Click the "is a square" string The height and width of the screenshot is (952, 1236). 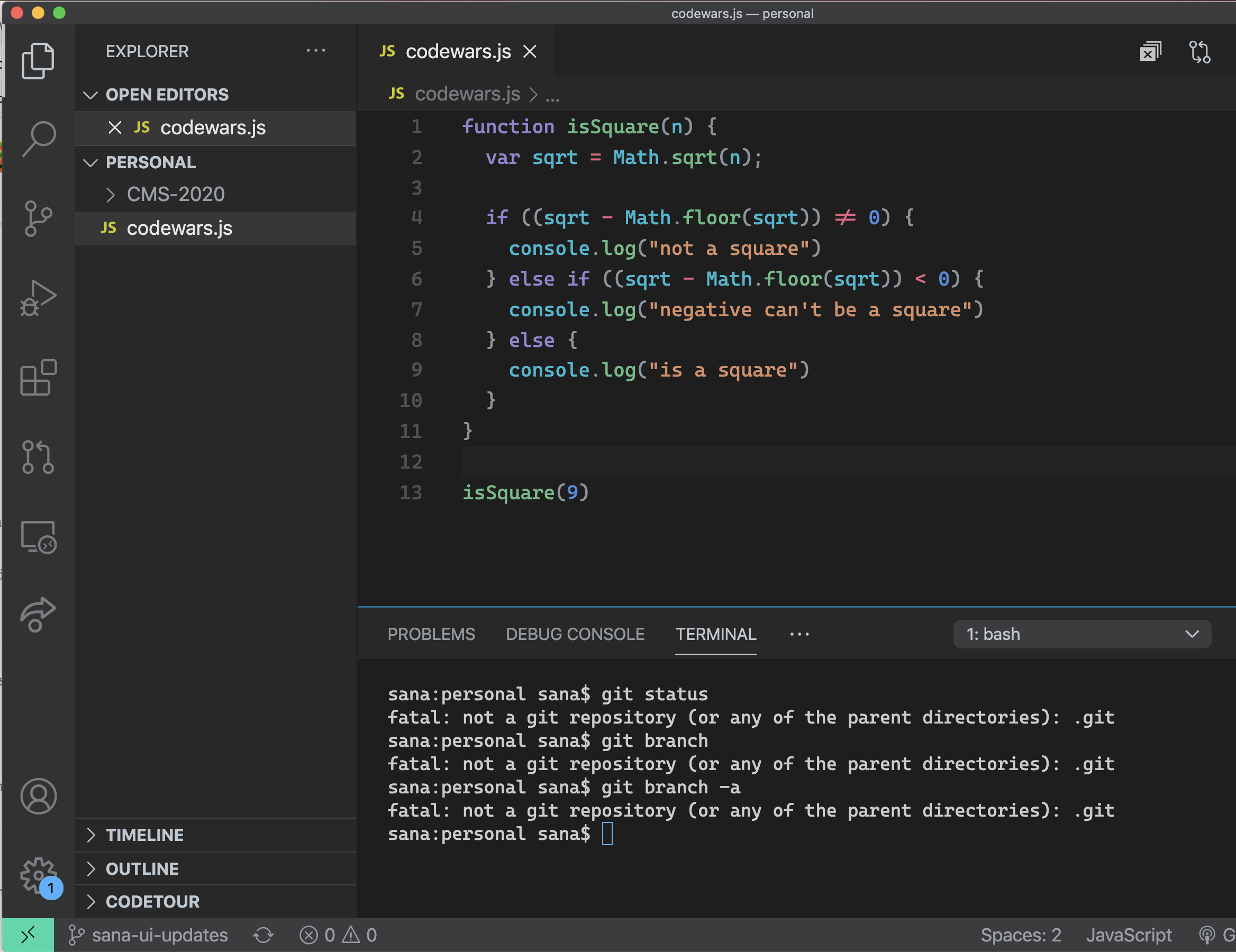[723, 370]
